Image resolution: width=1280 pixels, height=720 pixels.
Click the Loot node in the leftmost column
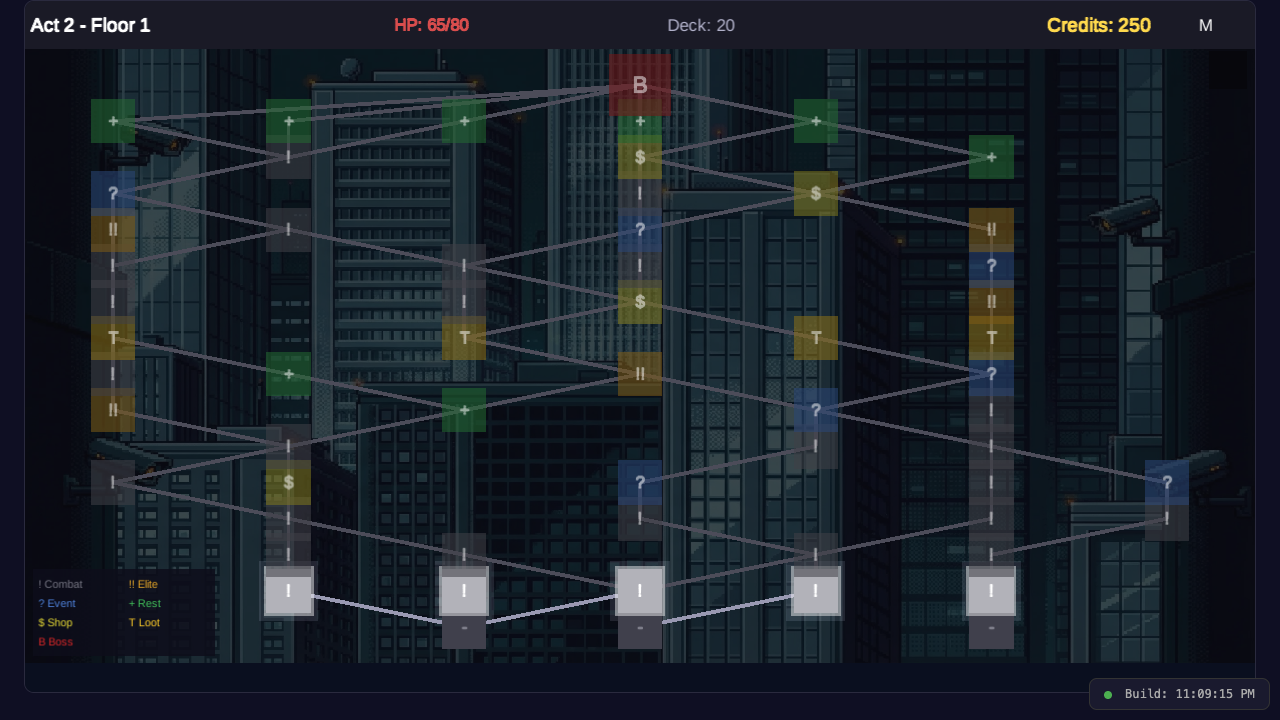[x=113, y=338]
